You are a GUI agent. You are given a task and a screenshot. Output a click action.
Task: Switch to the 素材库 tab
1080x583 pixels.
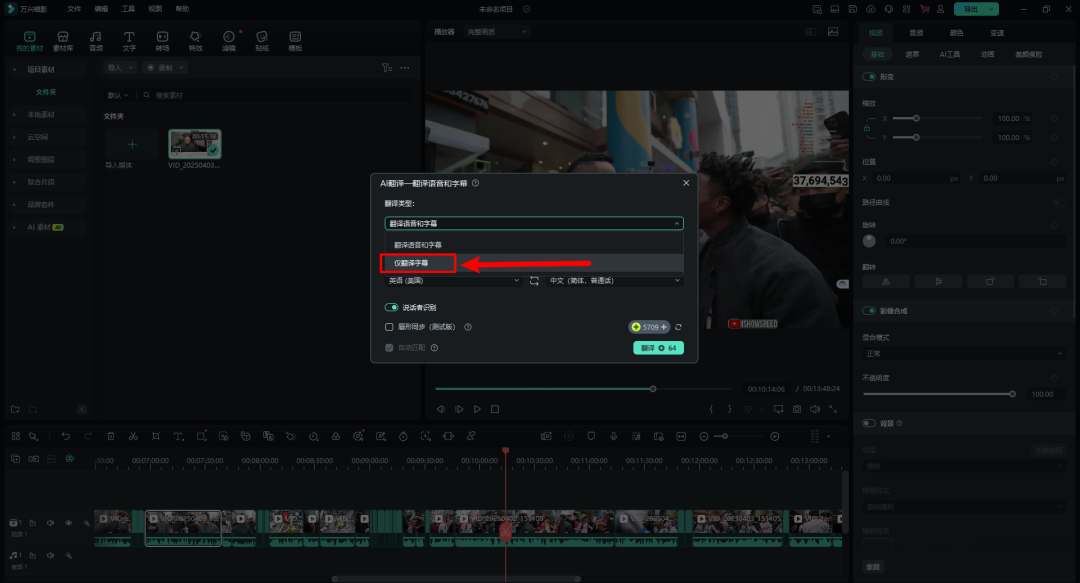point(63,41)
